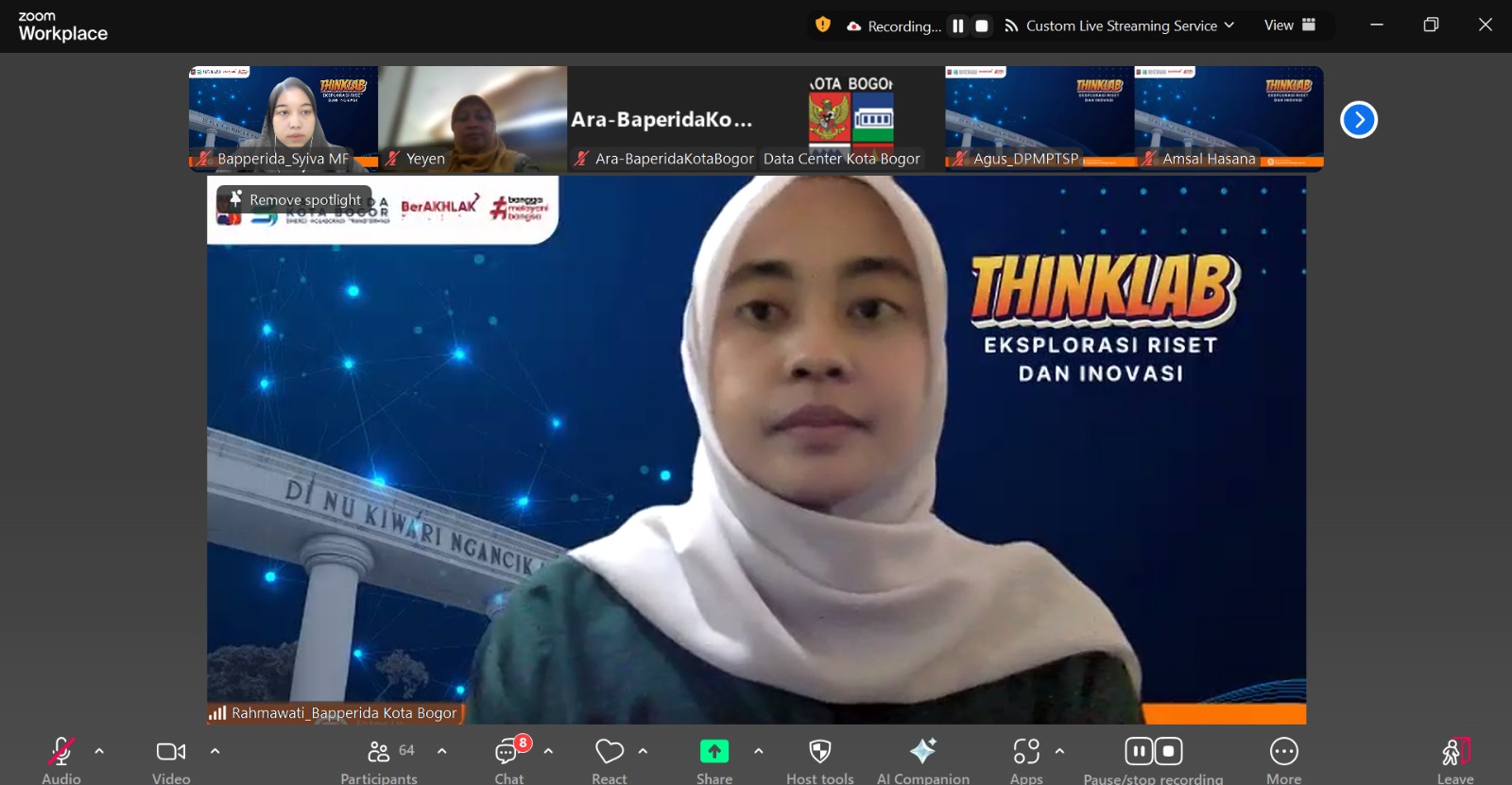Click the green Share screen icon
This screenshot has width=1512, height=785.
(714, 751)
